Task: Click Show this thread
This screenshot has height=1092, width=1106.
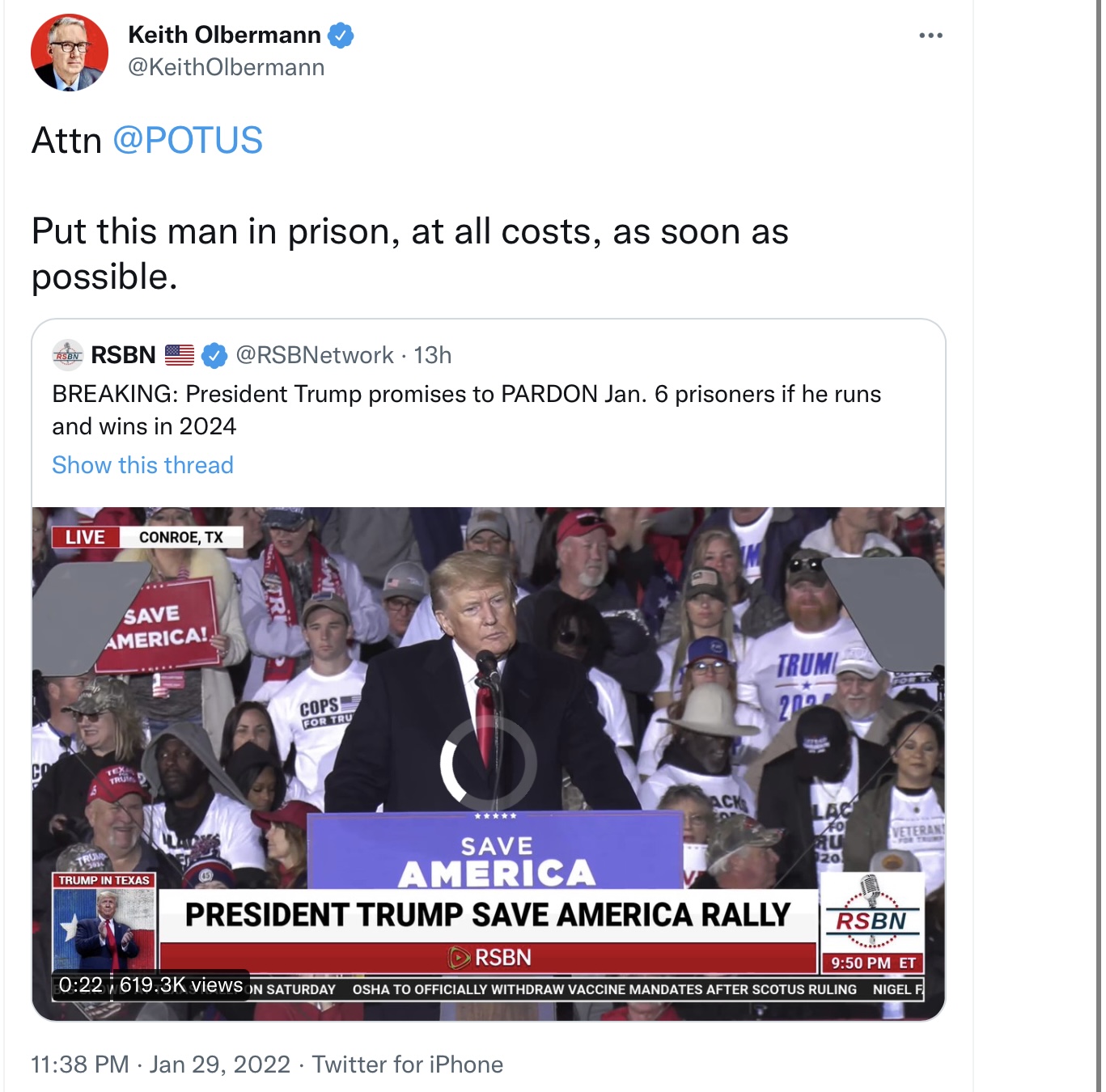Action: pos(143,465)
